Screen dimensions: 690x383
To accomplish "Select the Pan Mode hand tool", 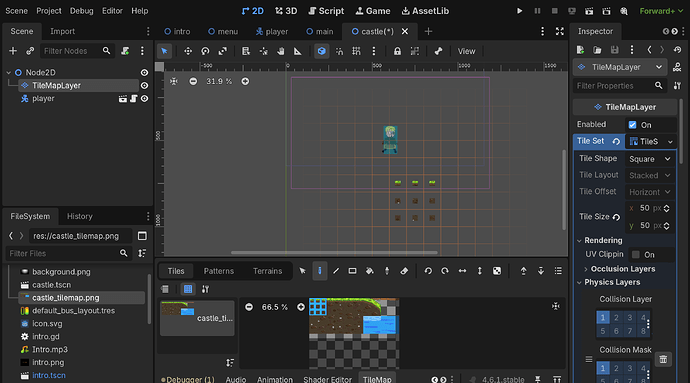I will (281, 51).
